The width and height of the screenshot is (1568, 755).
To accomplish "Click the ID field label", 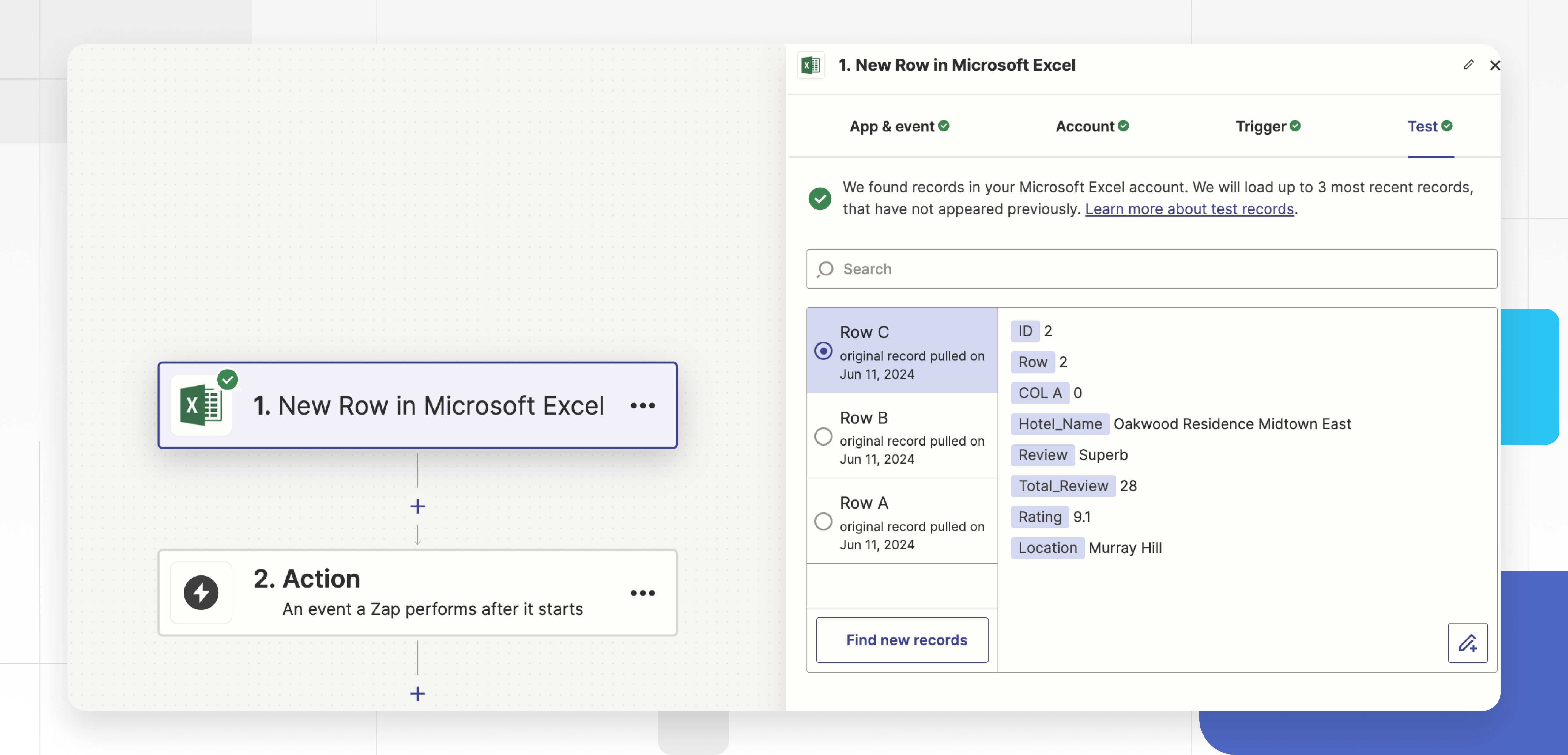I will click(x=1025, y=331).
